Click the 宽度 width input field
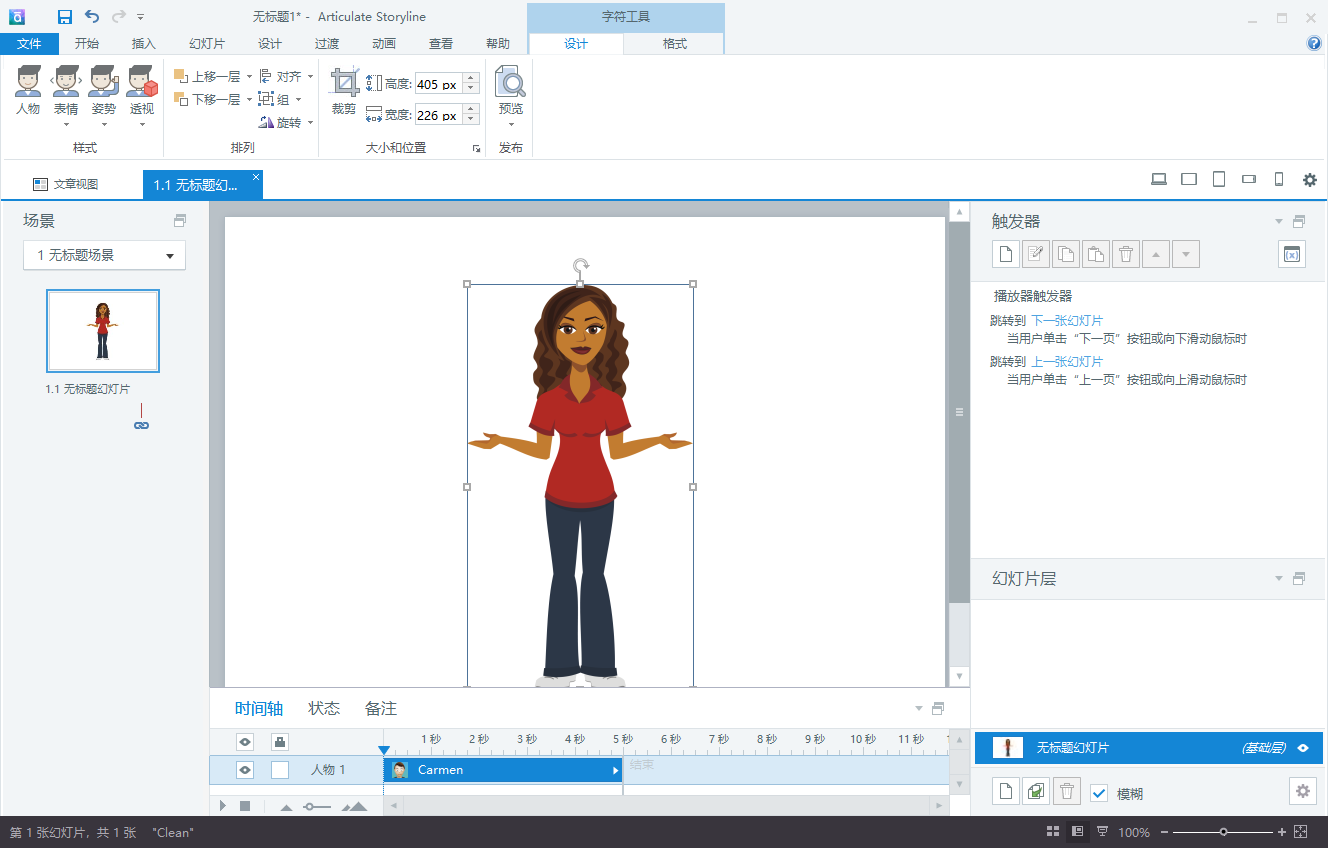 coord(438,116)
